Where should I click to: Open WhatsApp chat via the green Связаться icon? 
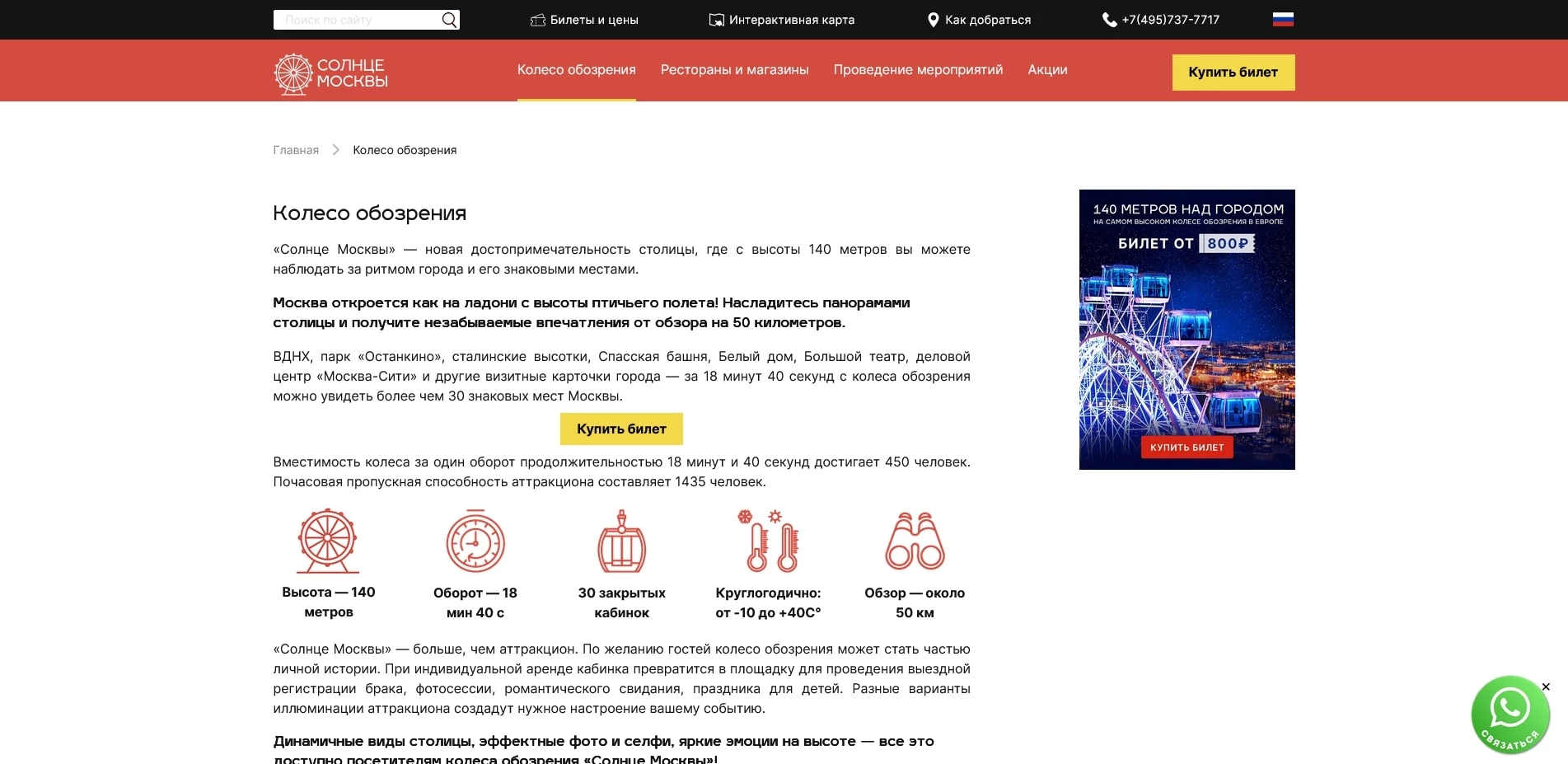click(x=1511, y=714)
